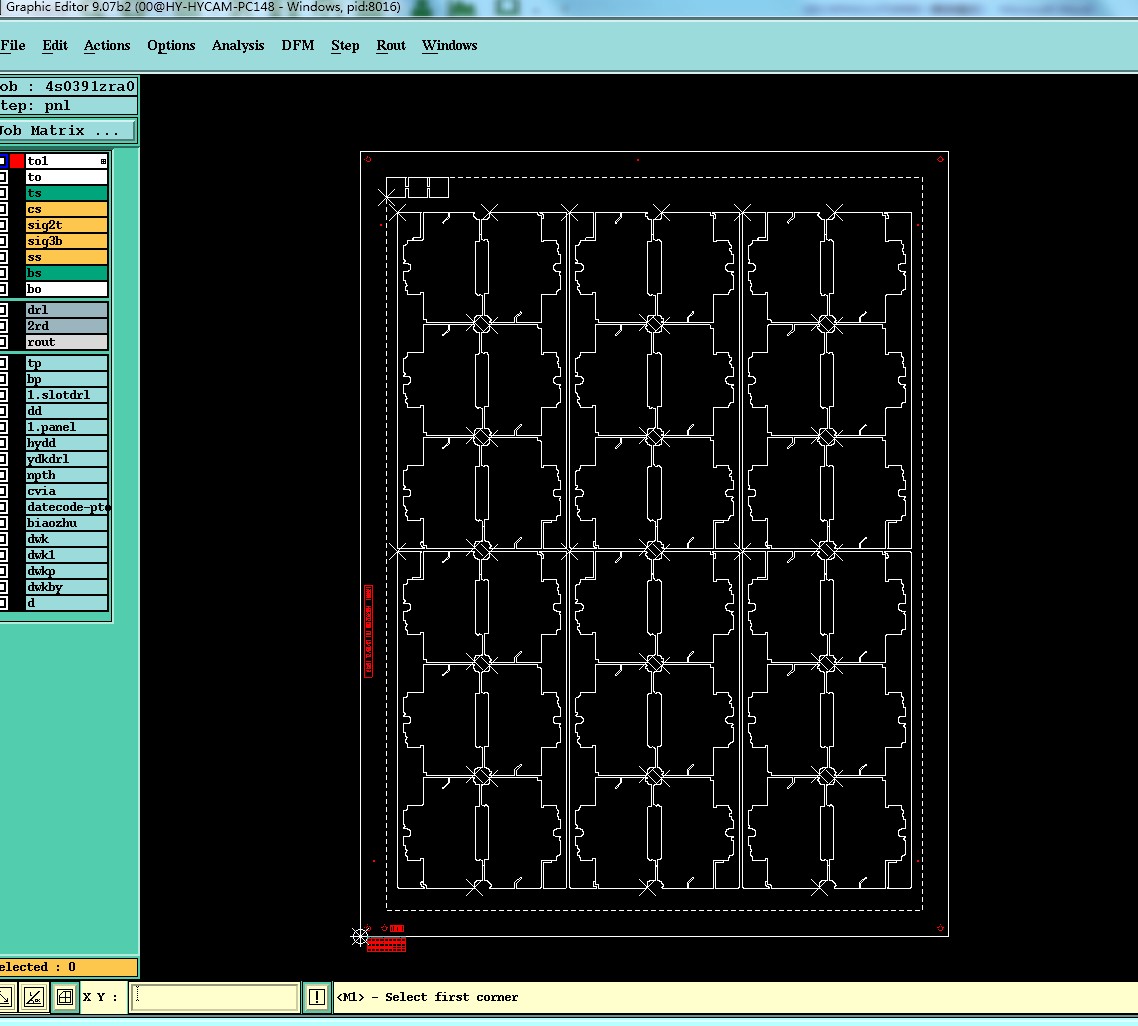Select the 1.panel layer row
The width and height of the screenshot is (1138, 1026).
tap(67, 427)
